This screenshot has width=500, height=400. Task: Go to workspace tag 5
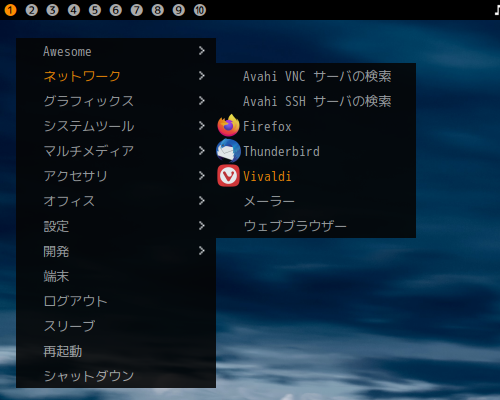pyautogui.click(x=95, y=10)
